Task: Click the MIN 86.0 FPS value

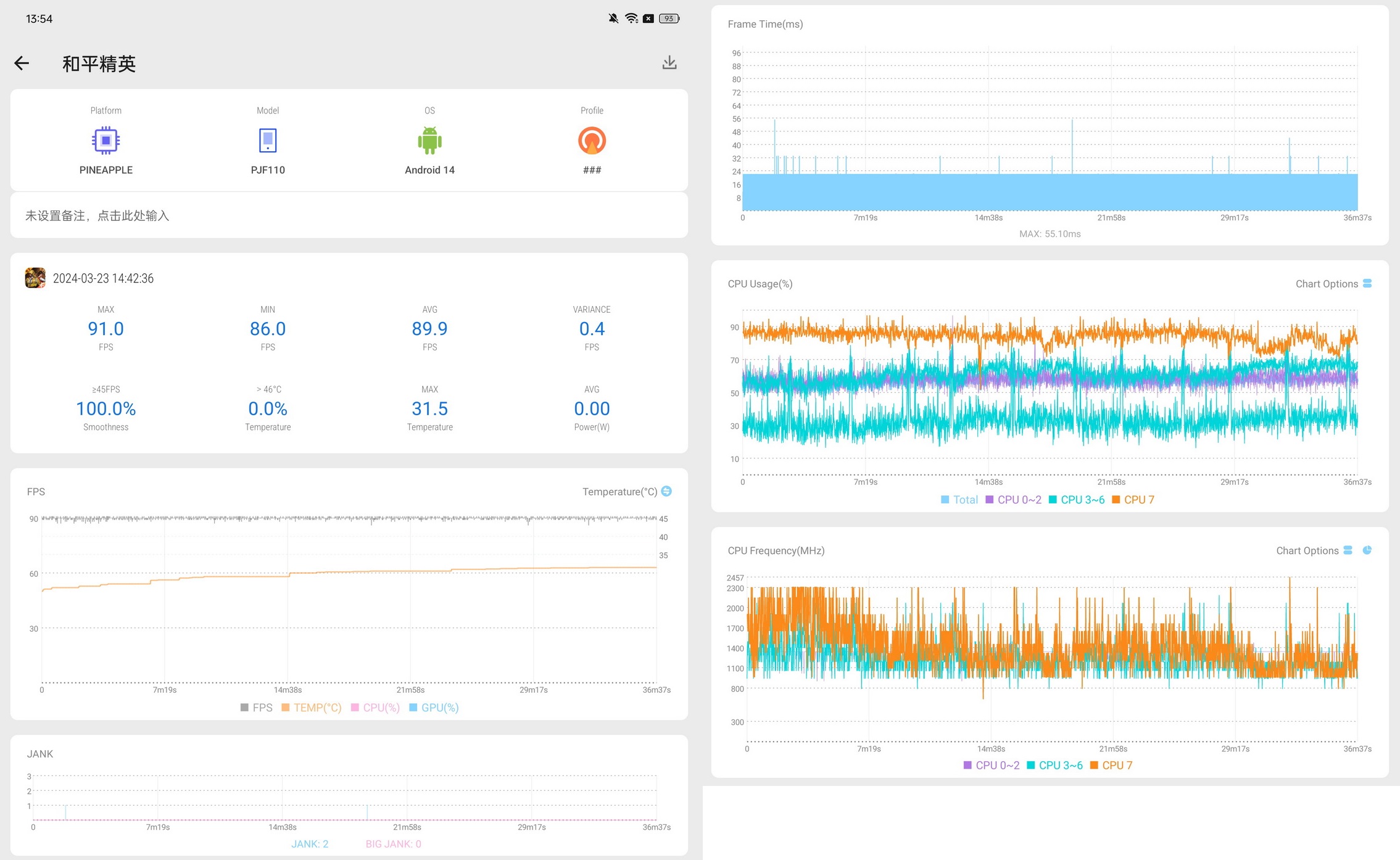Action: pos(268,328)
